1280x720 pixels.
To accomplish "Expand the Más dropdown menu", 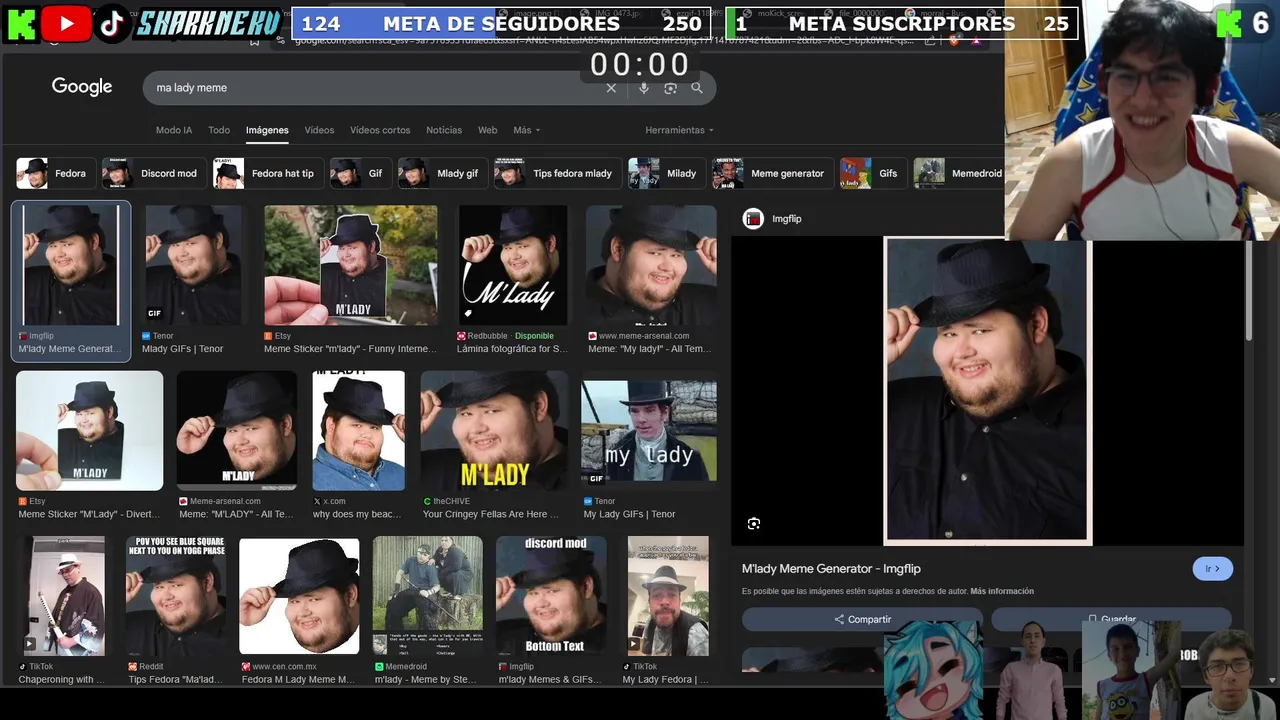I will [x=526, y=130].
